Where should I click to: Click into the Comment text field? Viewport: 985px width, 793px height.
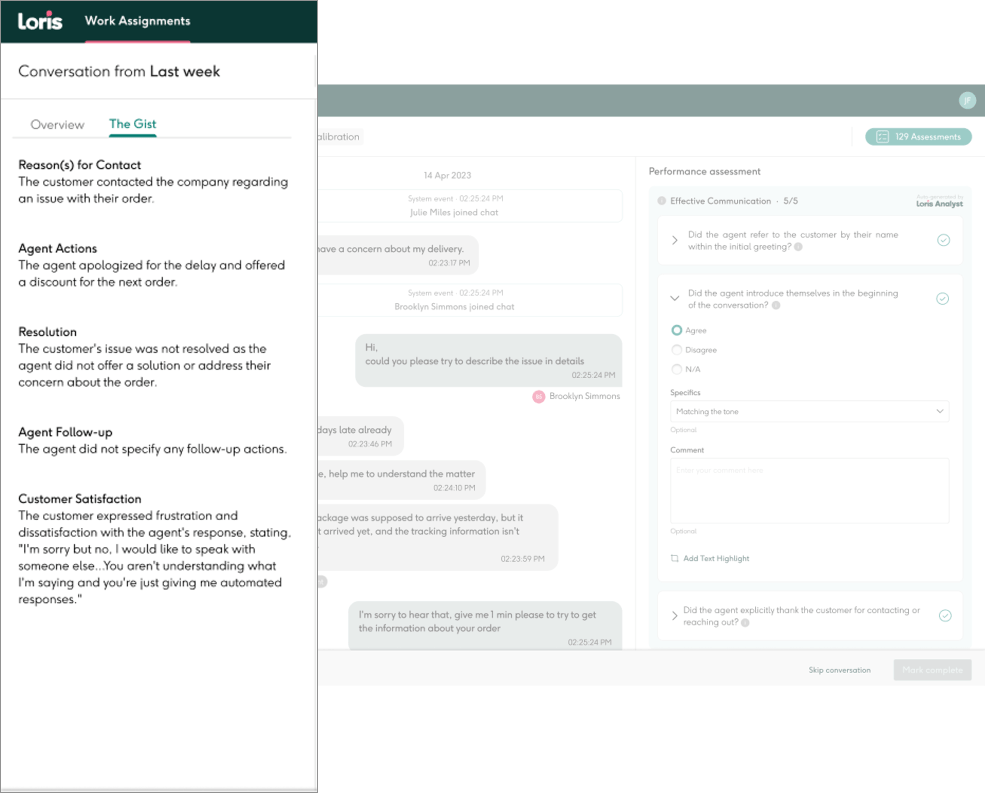pyautogui.click(x=809, y=490)
